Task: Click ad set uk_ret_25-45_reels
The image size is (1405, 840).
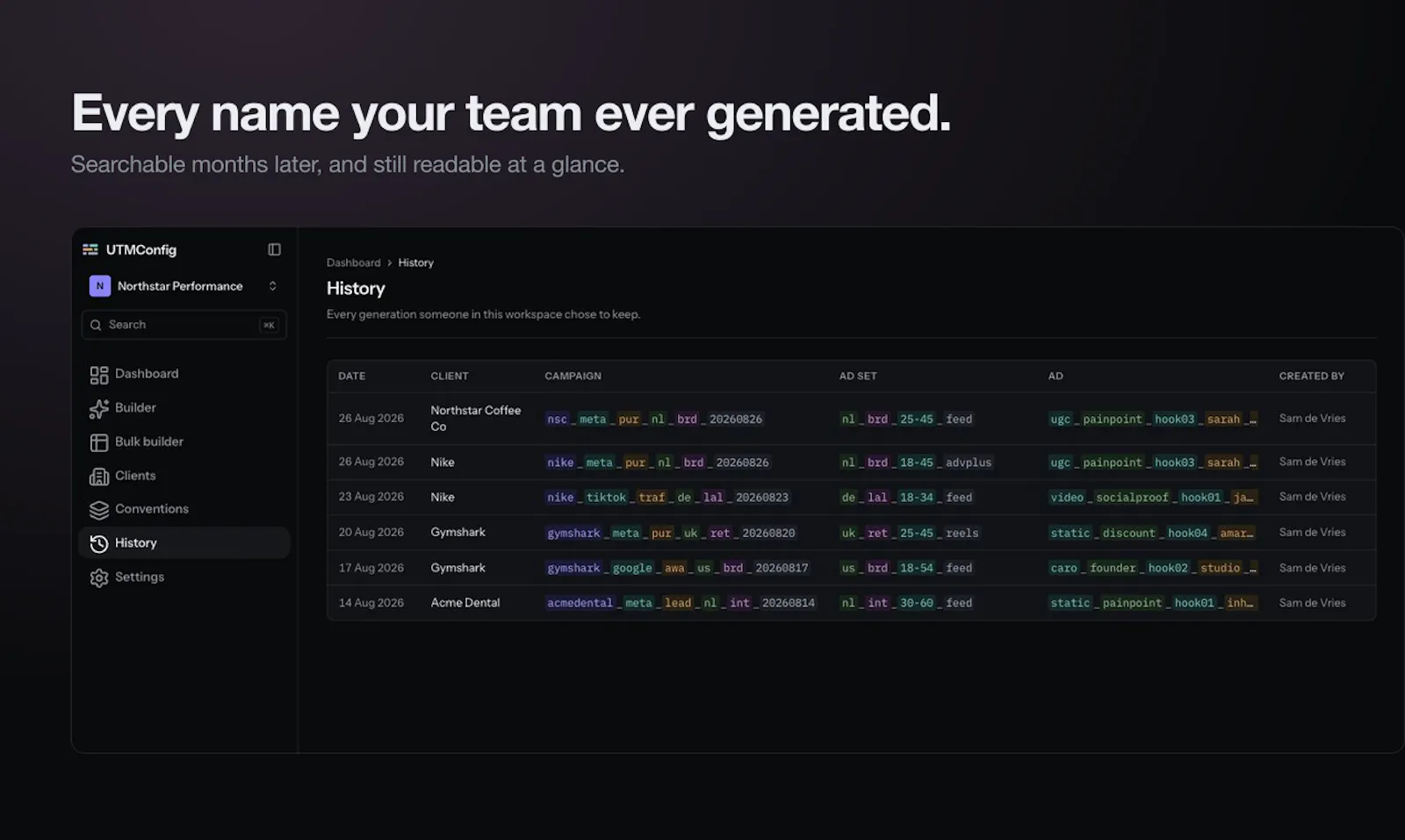Action: [909, 533]
